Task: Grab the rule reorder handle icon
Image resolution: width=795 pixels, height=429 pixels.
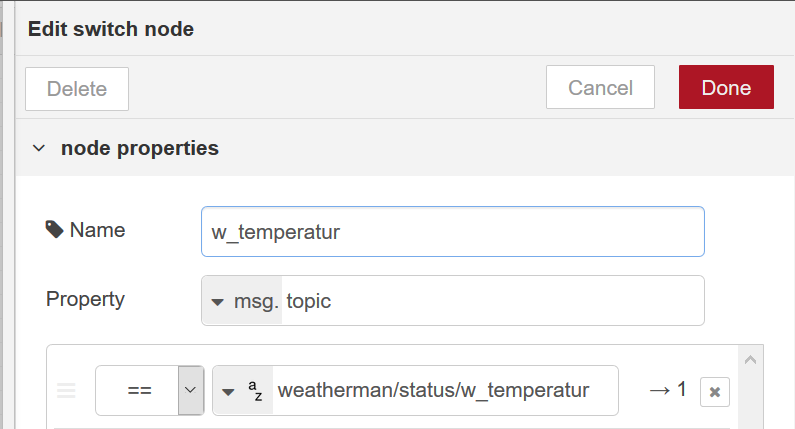Action: 67,390
